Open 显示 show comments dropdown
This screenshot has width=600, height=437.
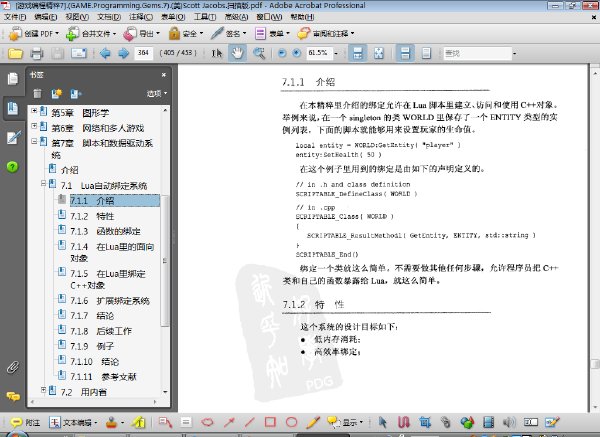[x=345, y=422]
